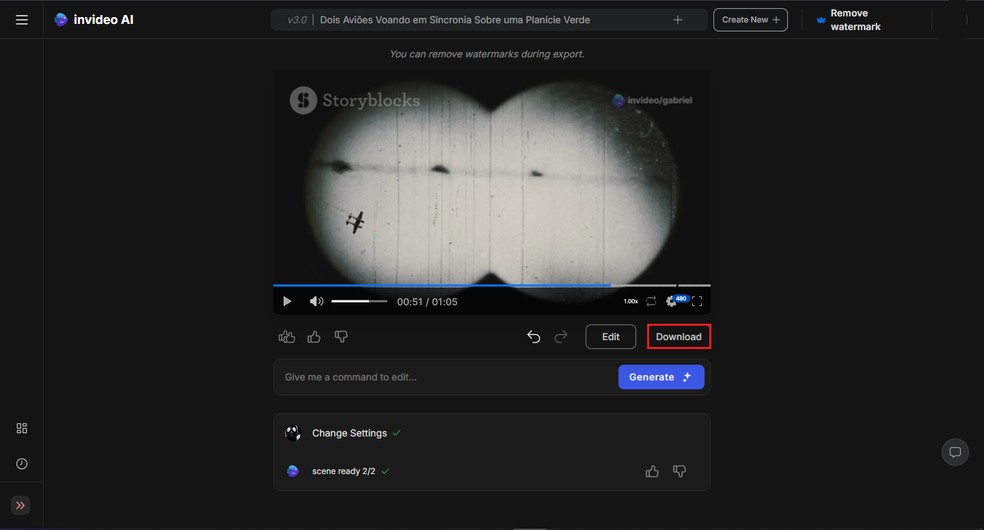Click the invideo AI logo
Image resolution: width=984 pixels, height=530 pixels.
94,19
